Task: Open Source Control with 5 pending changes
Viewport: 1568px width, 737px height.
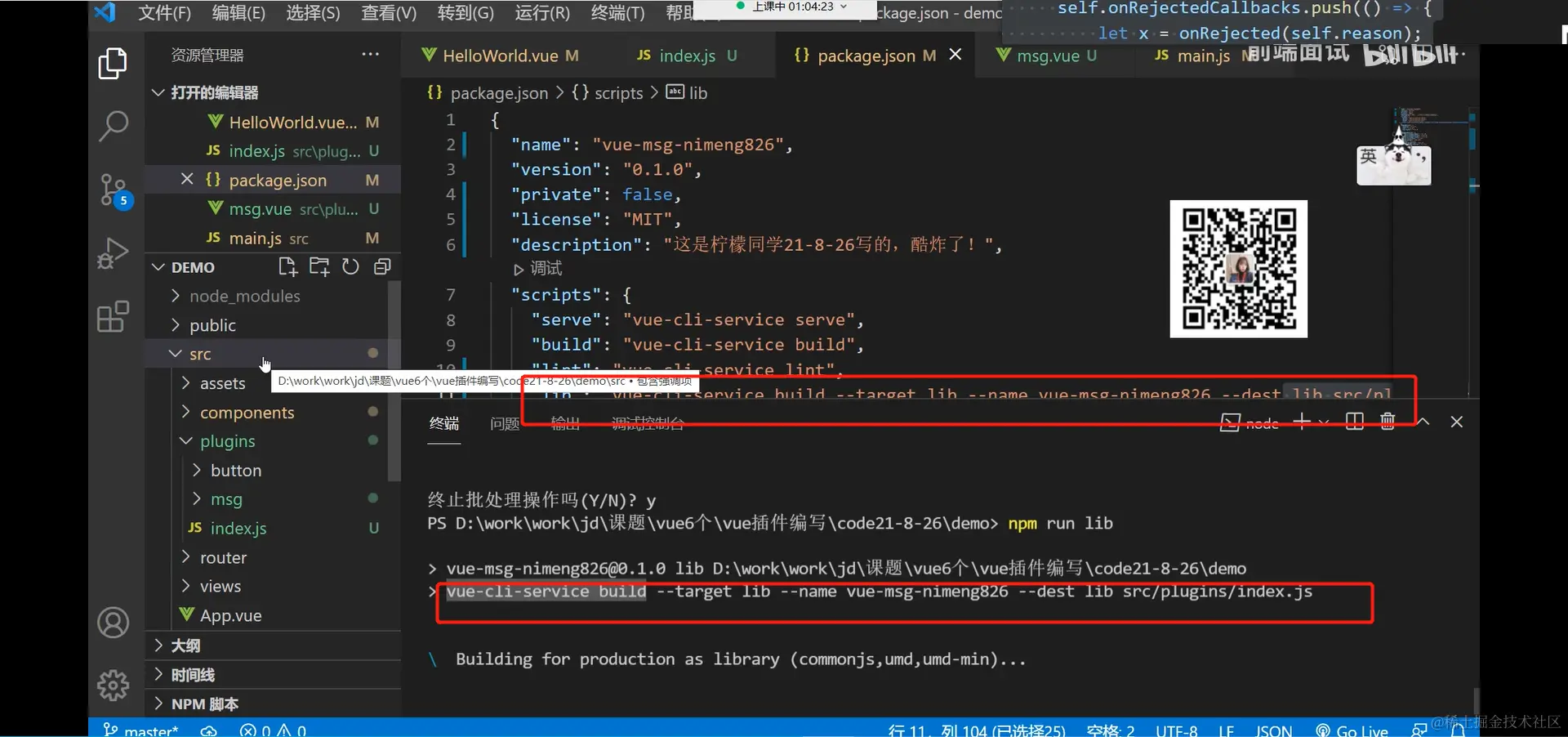Action: coord(114,190)
